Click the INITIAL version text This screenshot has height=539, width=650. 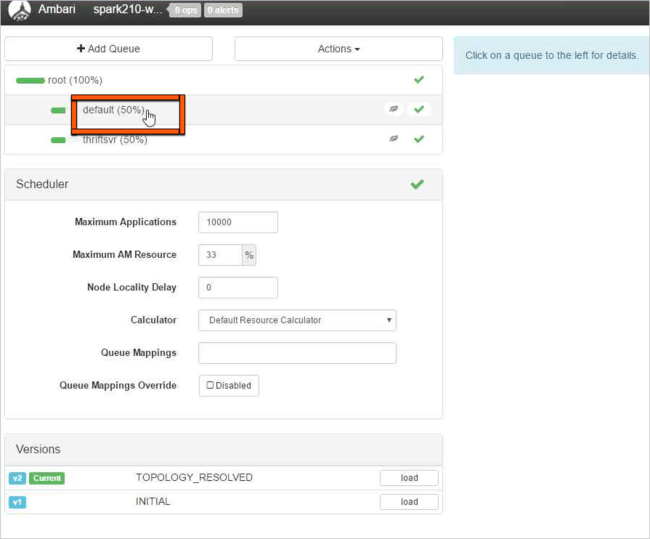pos(153,501)
